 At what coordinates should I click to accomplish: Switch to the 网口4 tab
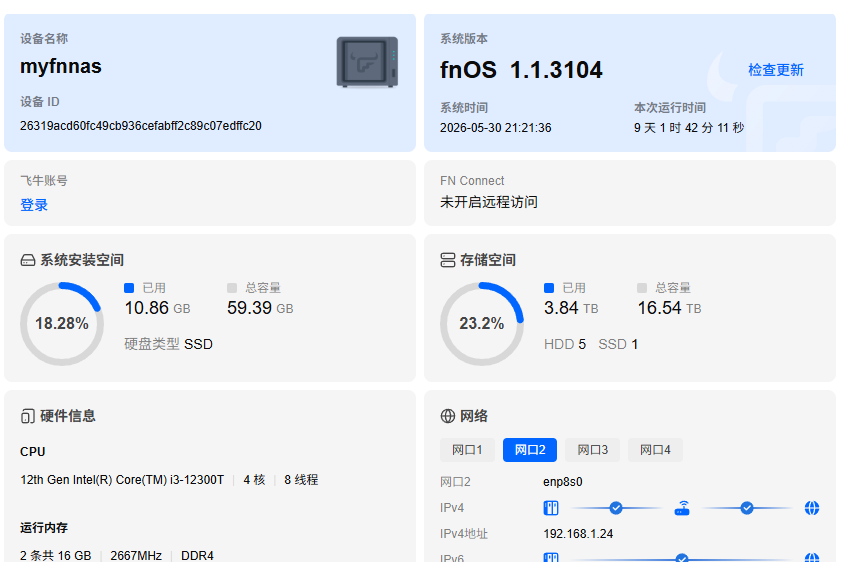655,450
